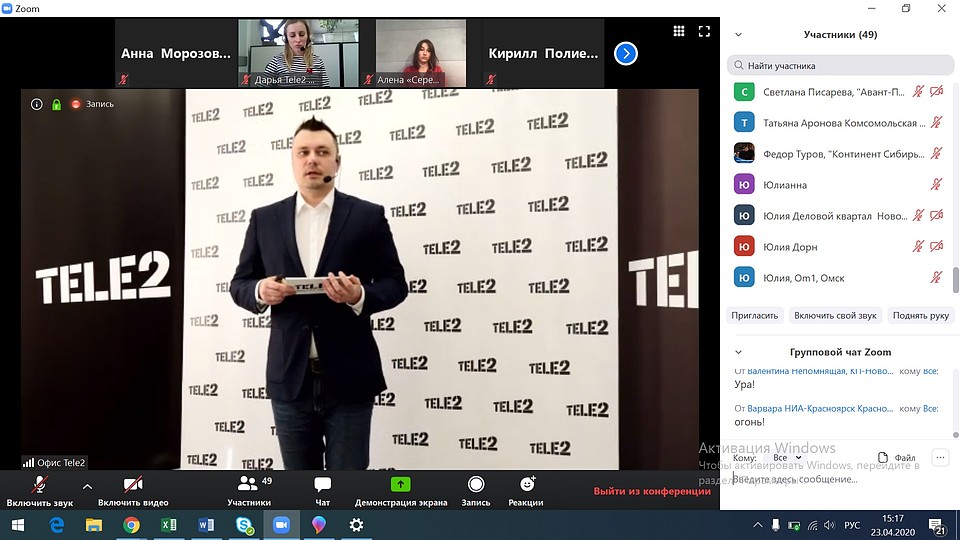Open Реакции smiley icon
This screenshot has width=960, height=540.
click(x=527, y=484)
